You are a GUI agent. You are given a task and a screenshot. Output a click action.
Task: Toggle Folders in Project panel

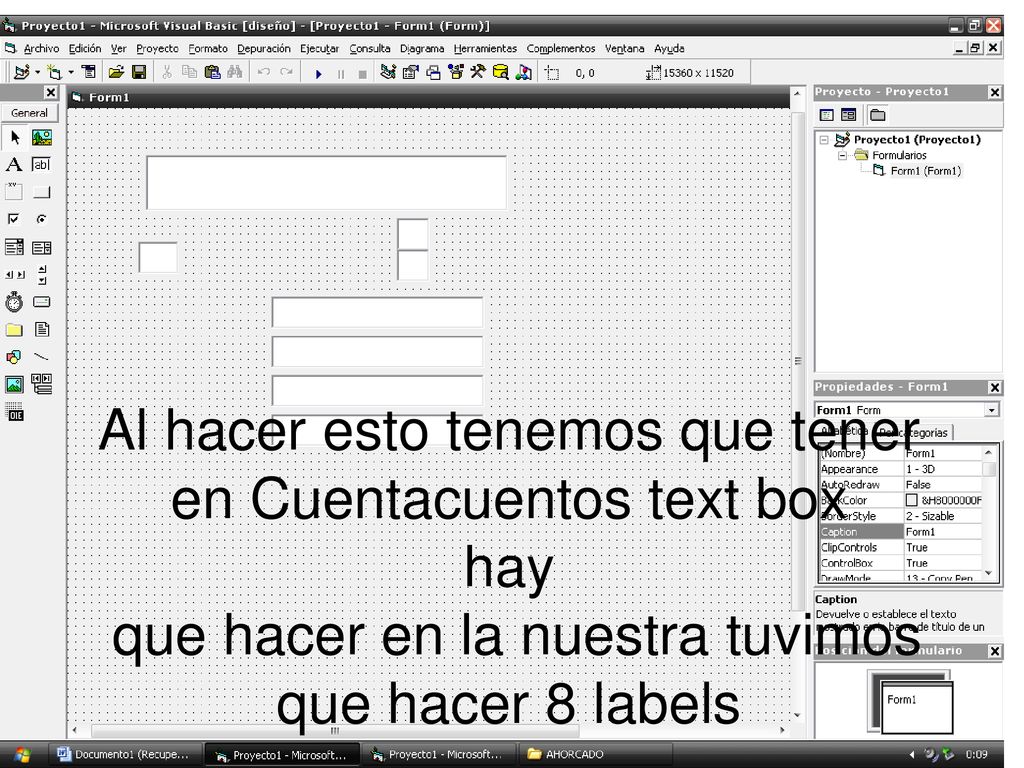(878, 115)
